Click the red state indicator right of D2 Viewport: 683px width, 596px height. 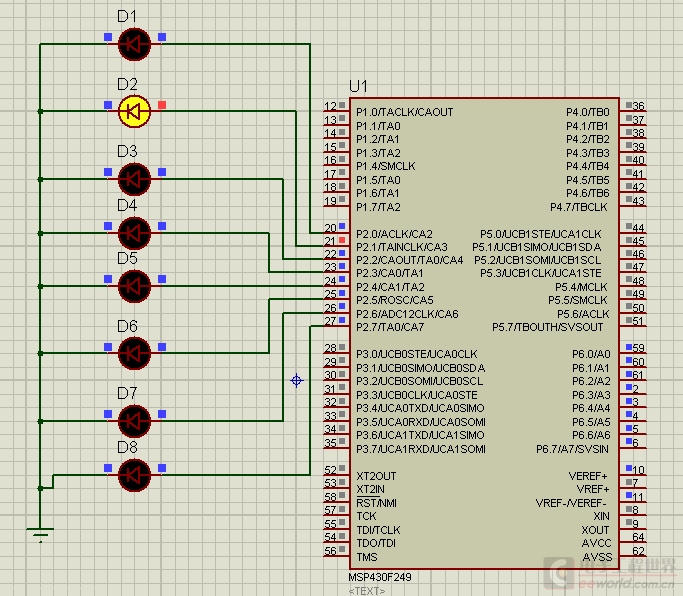[x=162, y=105]
